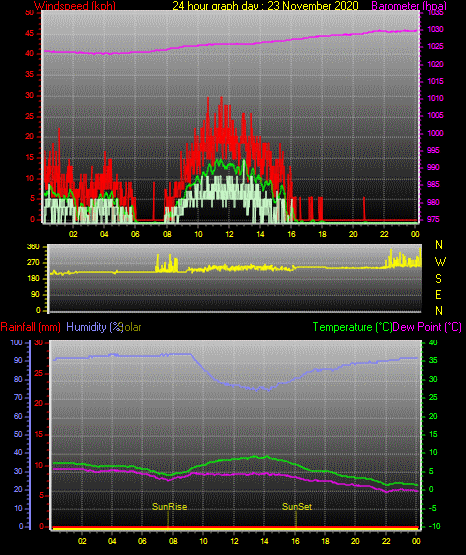The image size is (466, 555).
Task: Click hour 22 under the windspeed chart
Action: pyautogui.click(x=384, y=234)
